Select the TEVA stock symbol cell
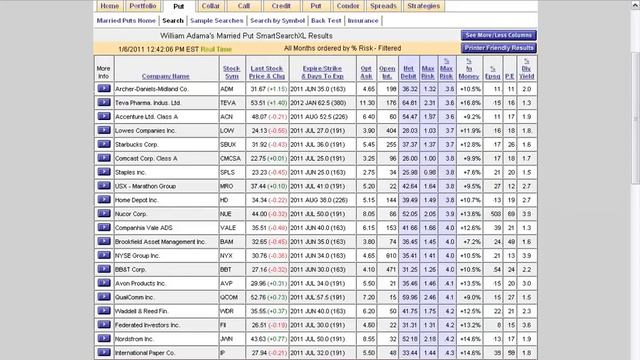 [232, 103]
